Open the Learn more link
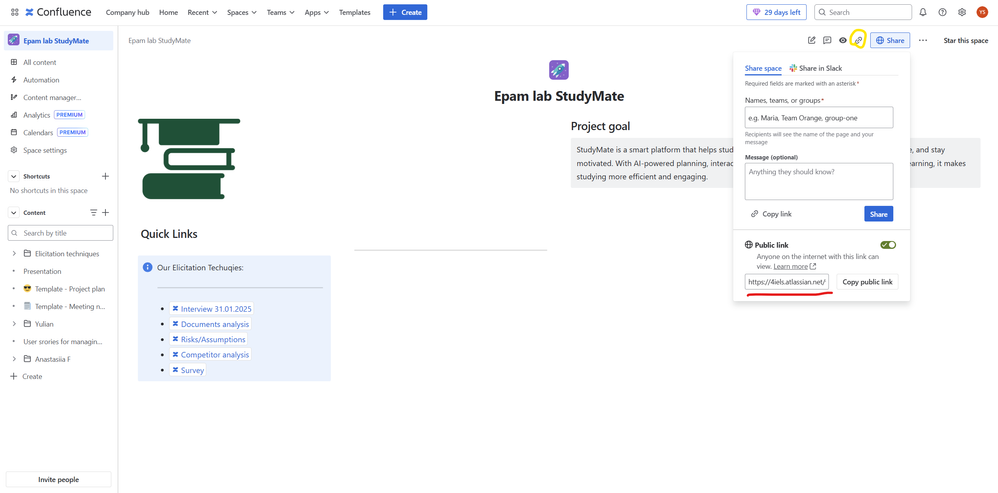The image size is (998, 493). click(794, 267)
